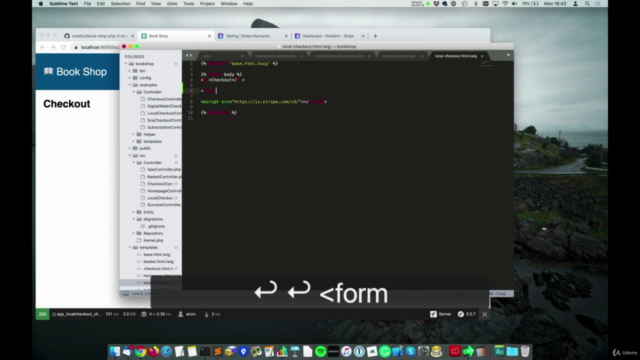Collapse the examples folder

coord(130,85)
